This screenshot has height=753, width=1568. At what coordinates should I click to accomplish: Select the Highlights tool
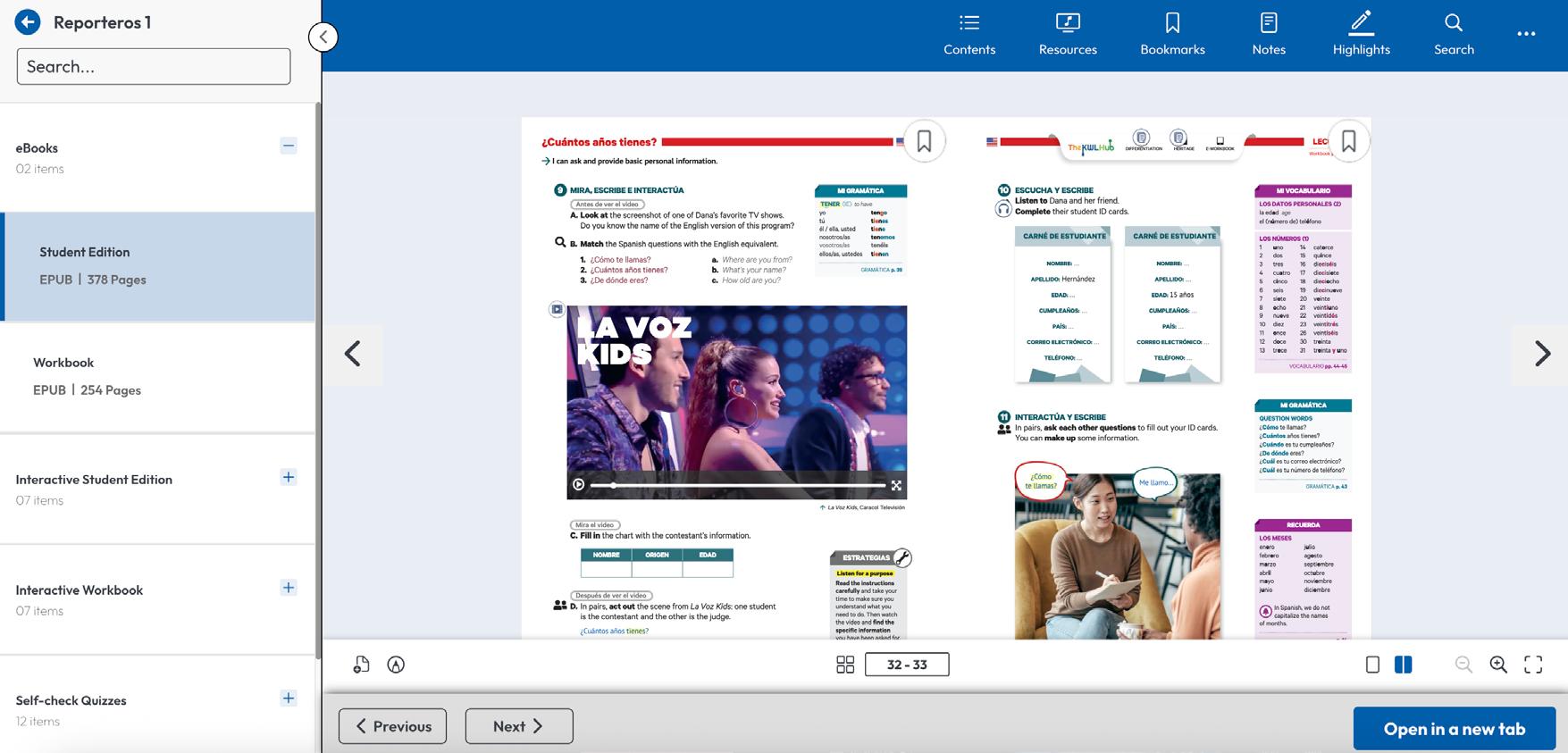(1361, 35)
